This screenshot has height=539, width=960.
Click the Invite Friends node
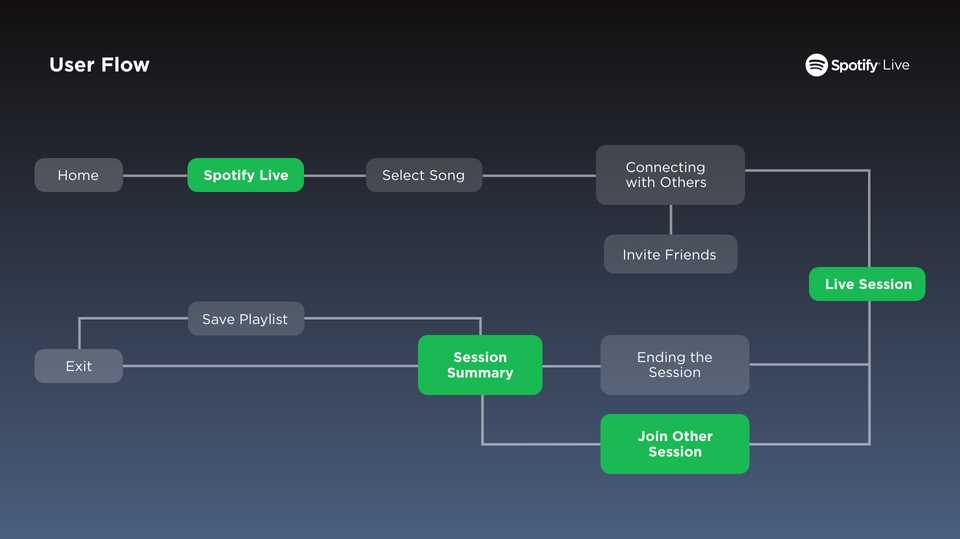670,254
